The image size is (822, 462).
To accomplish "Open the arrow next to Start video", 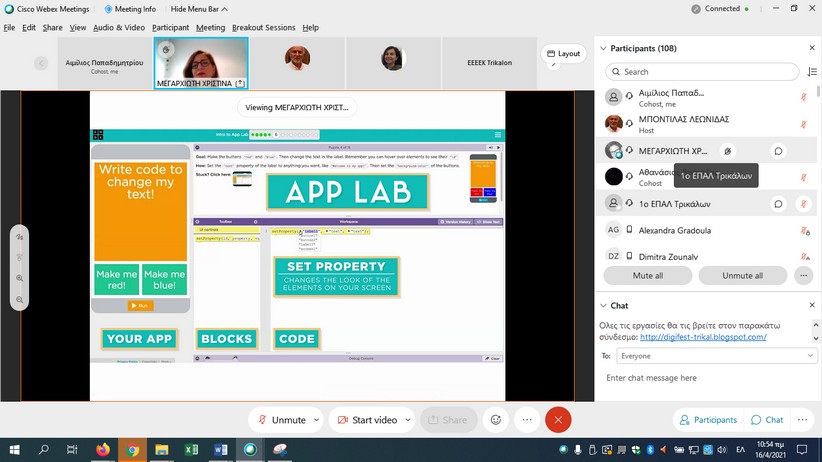I will [x=408, y=420].
